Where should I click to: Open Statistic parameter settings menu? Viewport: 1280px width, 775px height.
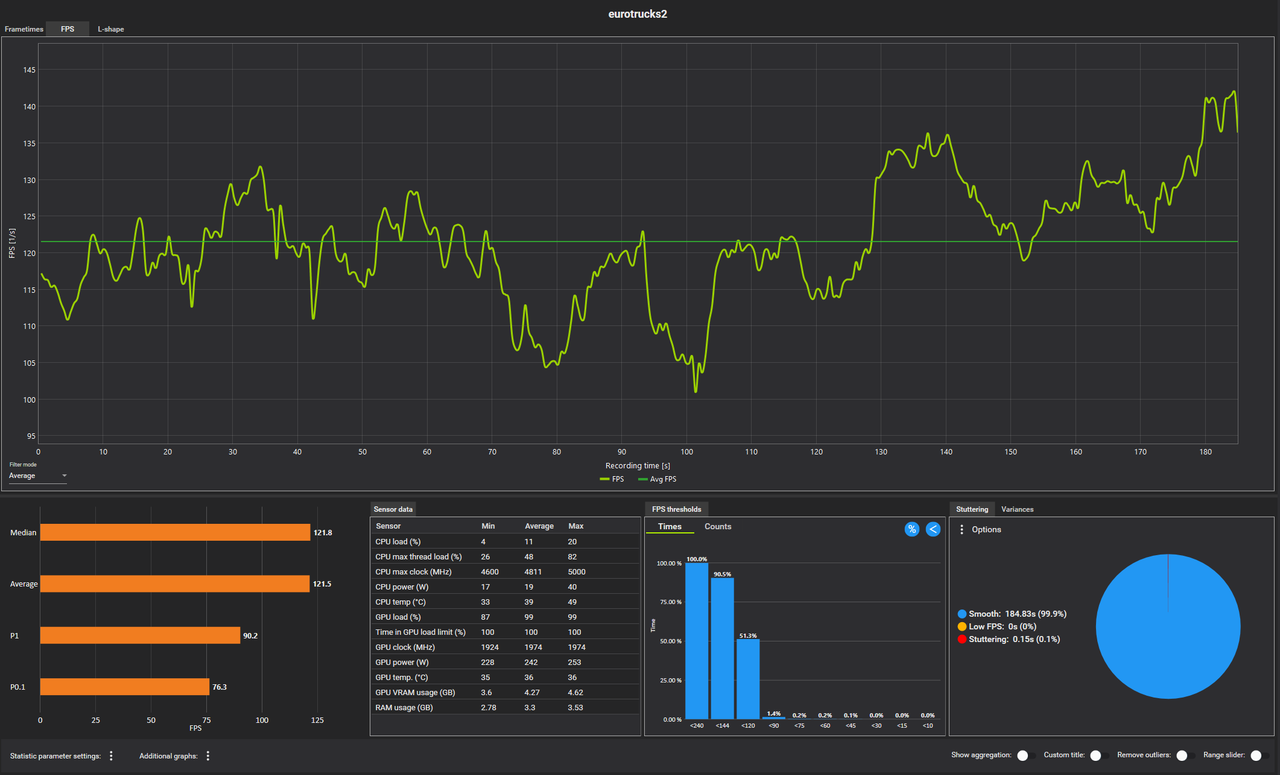(x=111, y=756)
